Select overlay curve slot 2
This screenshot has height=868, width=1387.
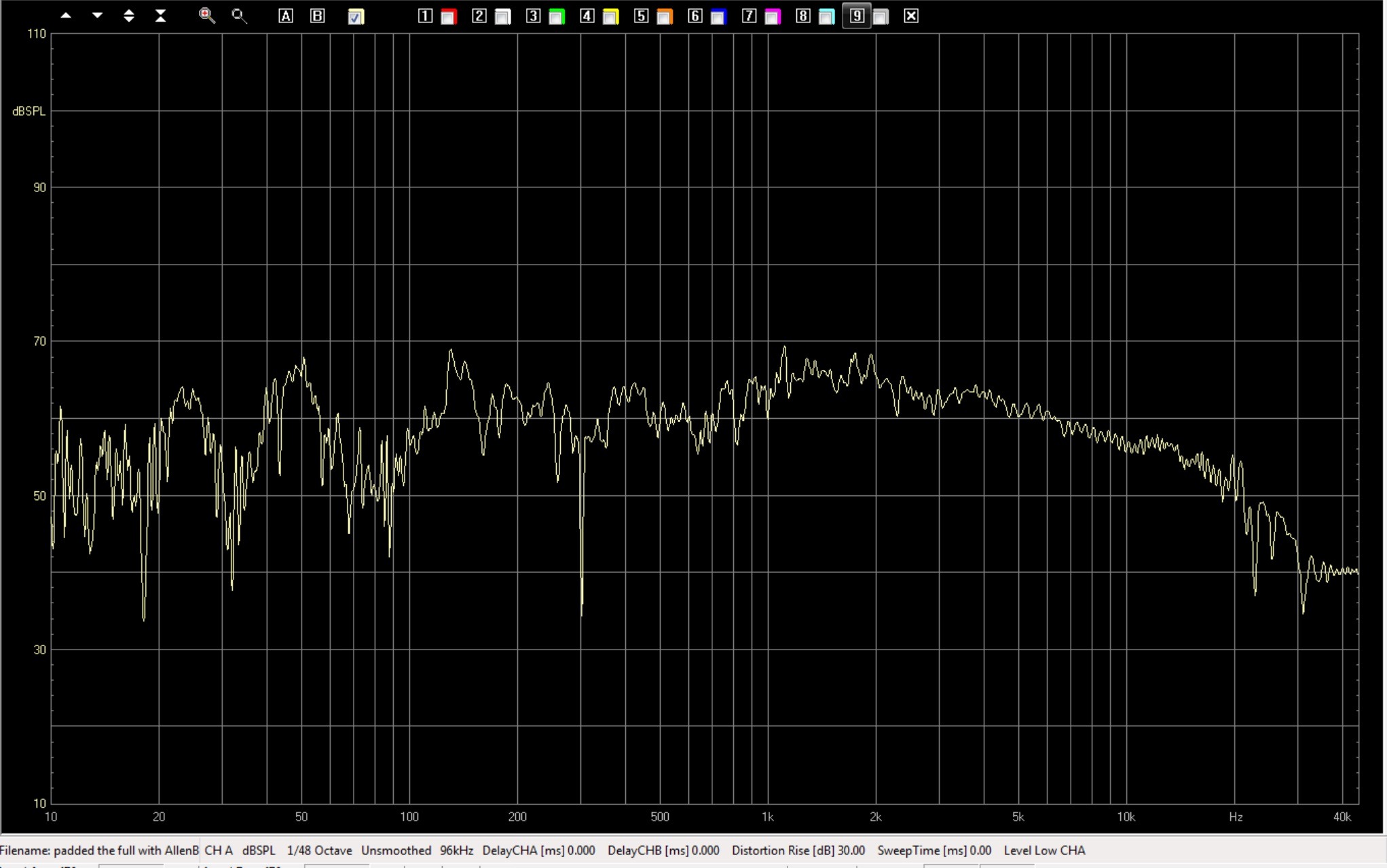(x=479, y=16)
